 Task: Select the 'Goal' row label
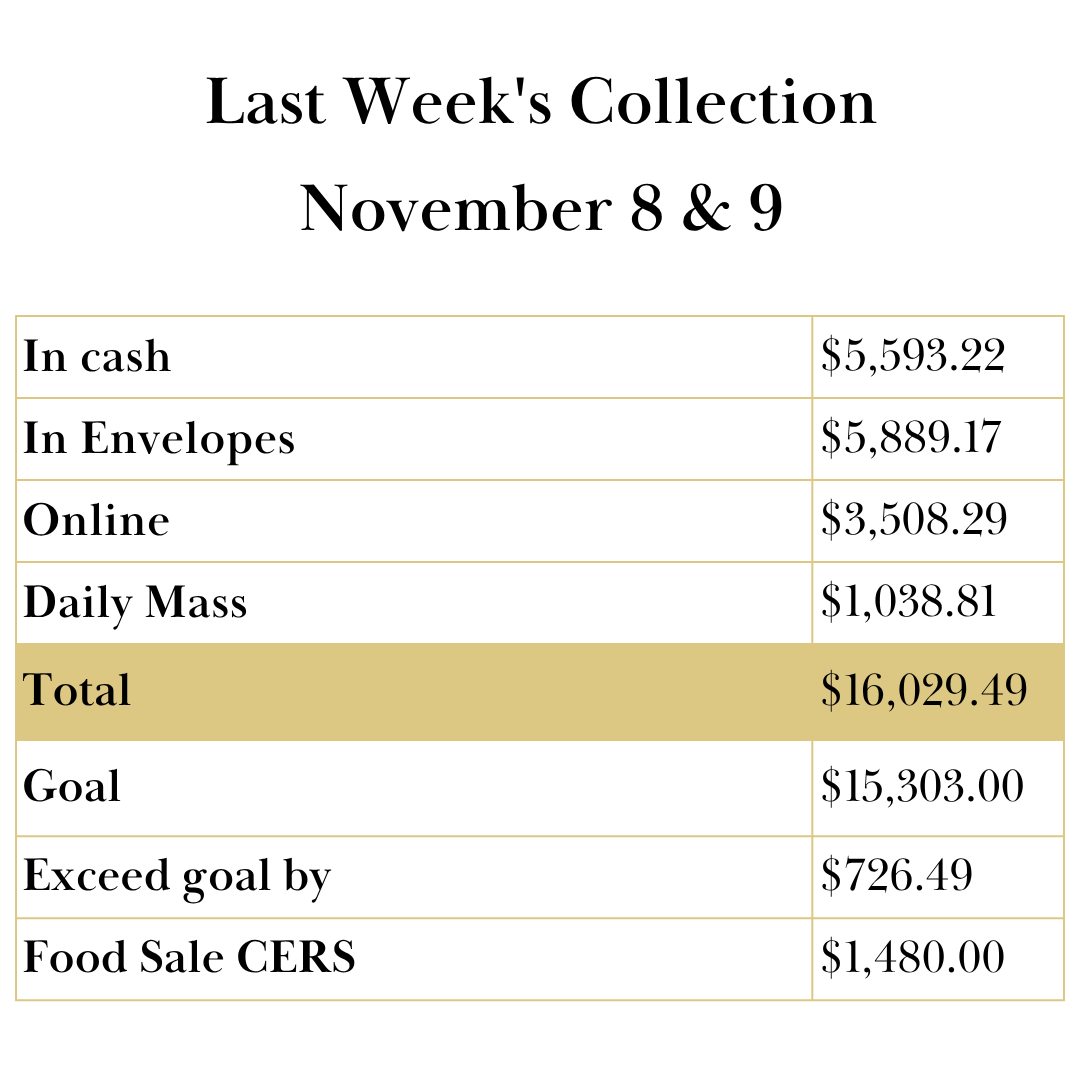(72, 787)
